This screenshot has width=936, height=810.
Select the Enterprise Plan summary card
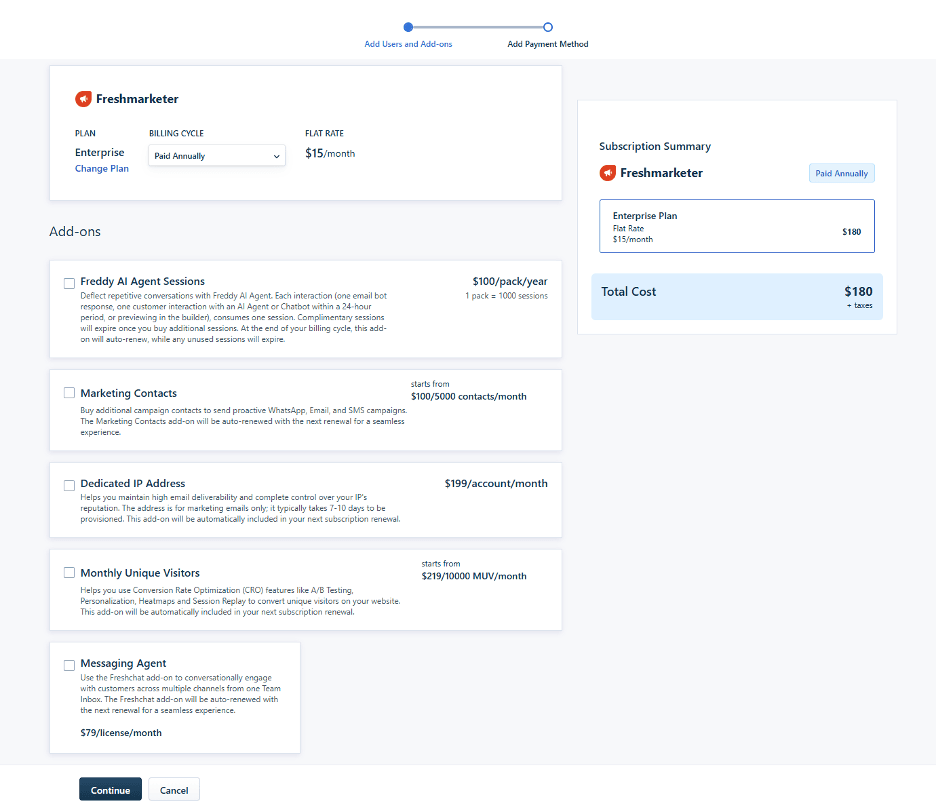pos(736,226)
